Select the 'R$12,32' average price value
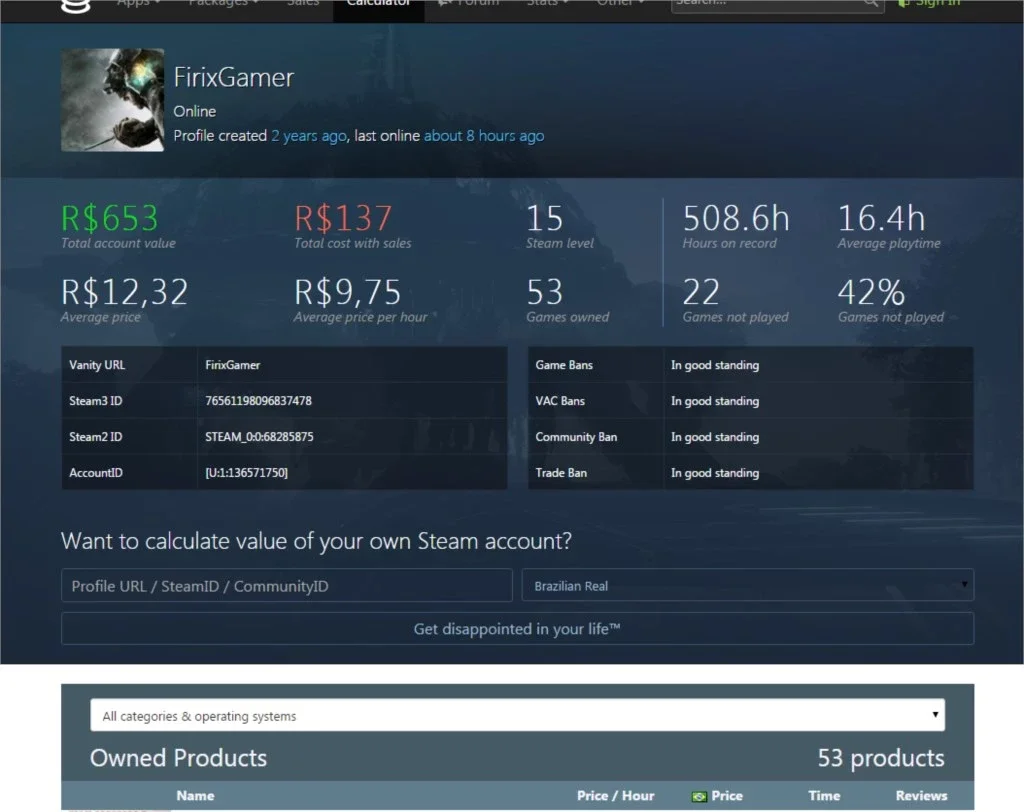This screenshot has height=812, width=1024. click(125, 292)
